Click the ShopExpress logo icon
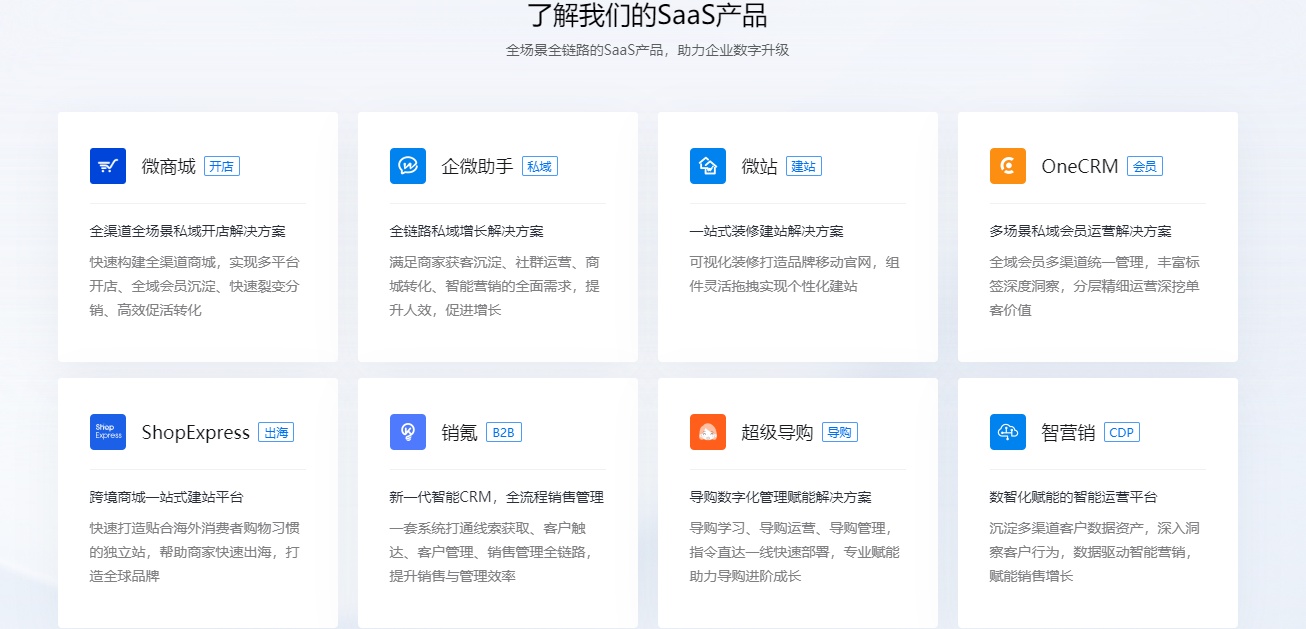The image size is (1306, 629). tap(108, 432)
